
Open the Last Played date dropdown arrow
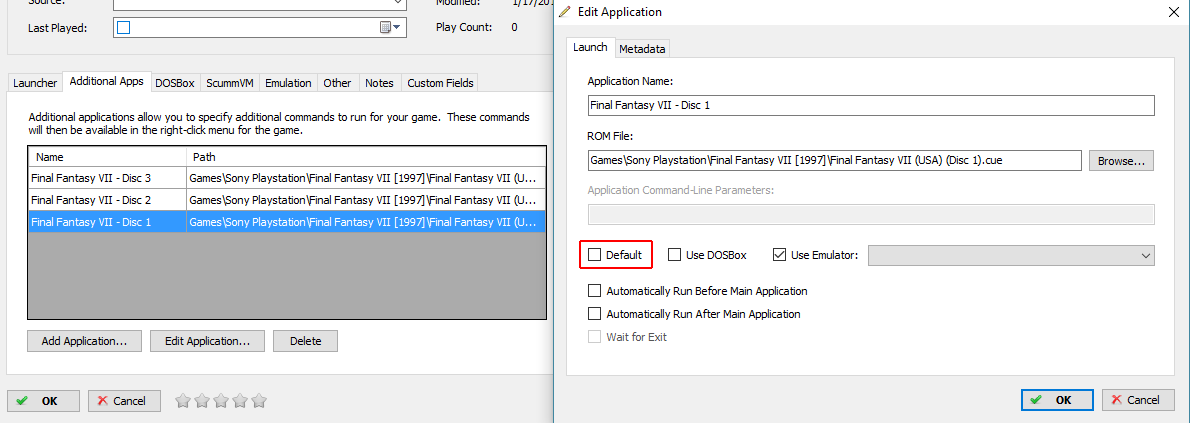[x=397, y=28]
